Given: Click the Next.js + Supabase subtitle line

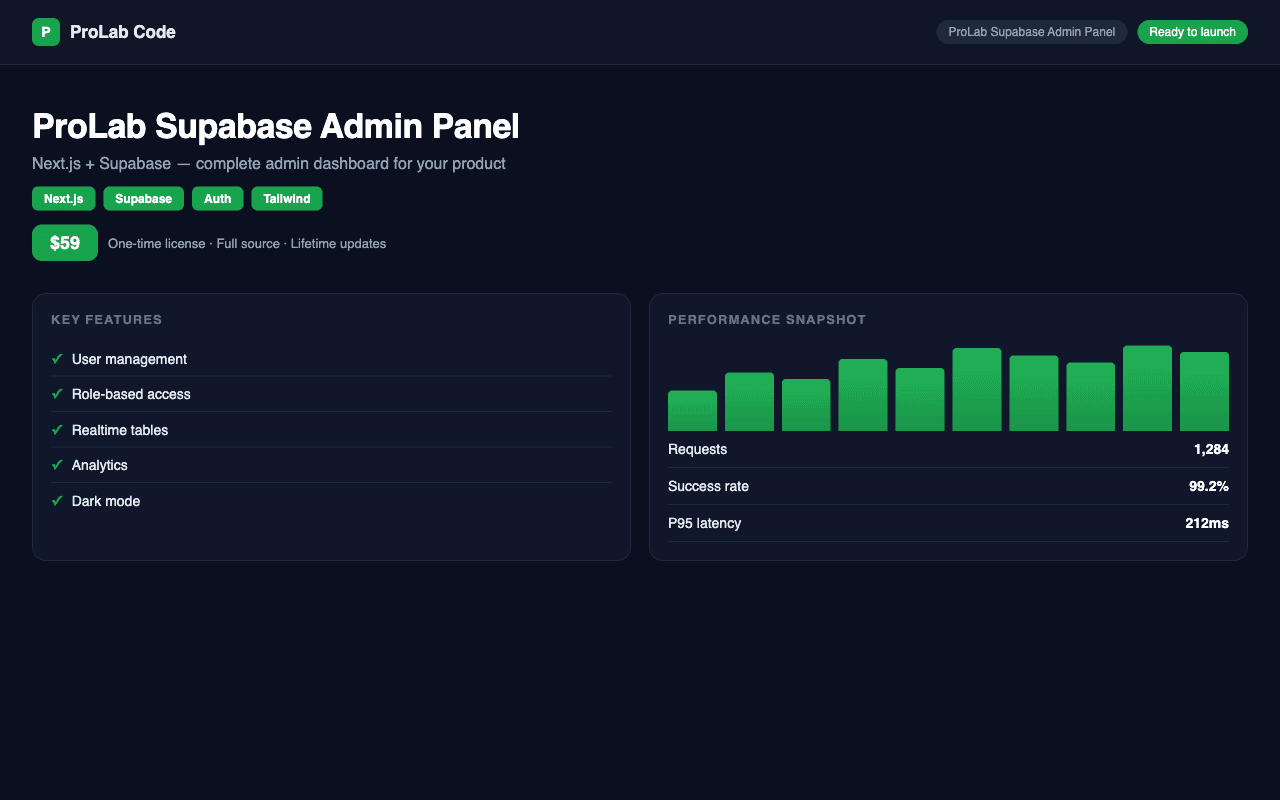Looking at the screenshot, I should [269, 163].
